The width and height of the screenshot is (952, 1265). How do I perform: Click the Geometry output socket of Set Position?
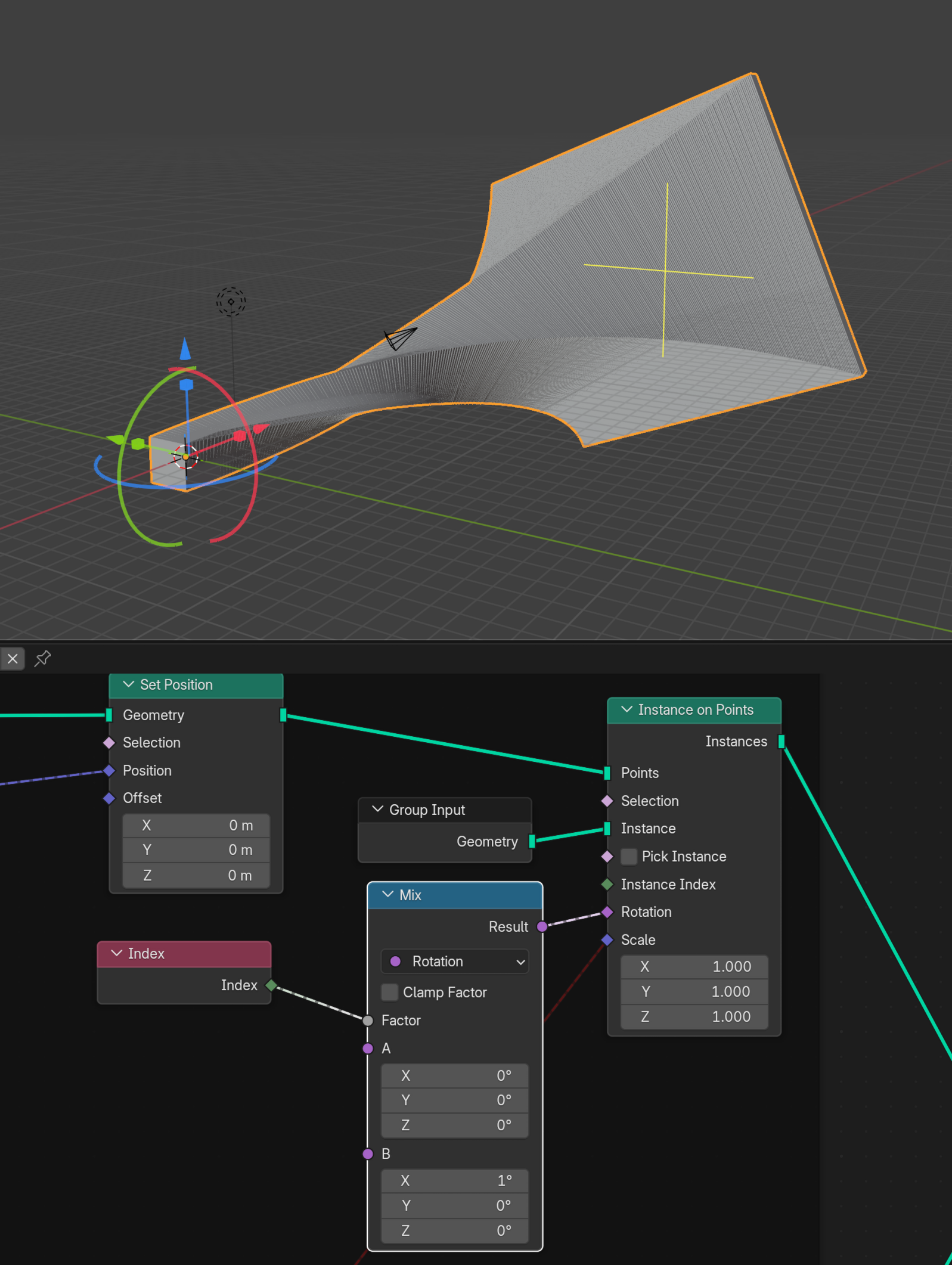[x=283, y=715]
